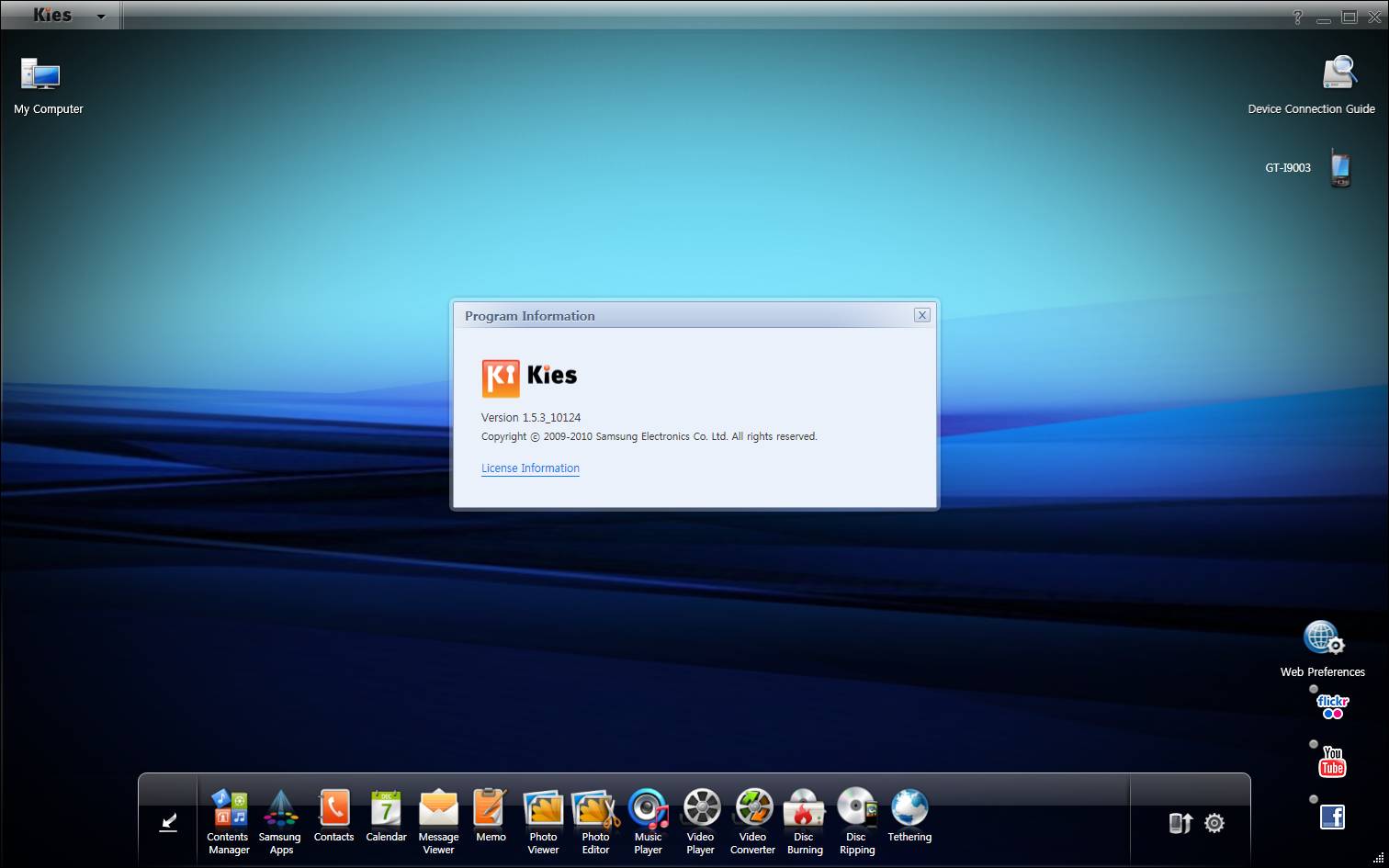The width and height of the screenshot is (1389, 868).
Task: Open the Contacts app
Action: [x=333, y=816]
